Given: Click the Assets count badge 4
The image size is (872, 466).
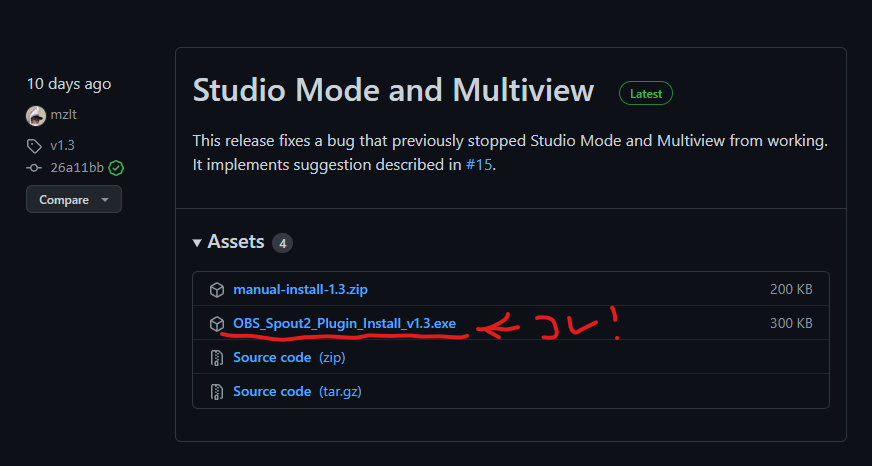Looking at the screenshot, I should 283,243.
